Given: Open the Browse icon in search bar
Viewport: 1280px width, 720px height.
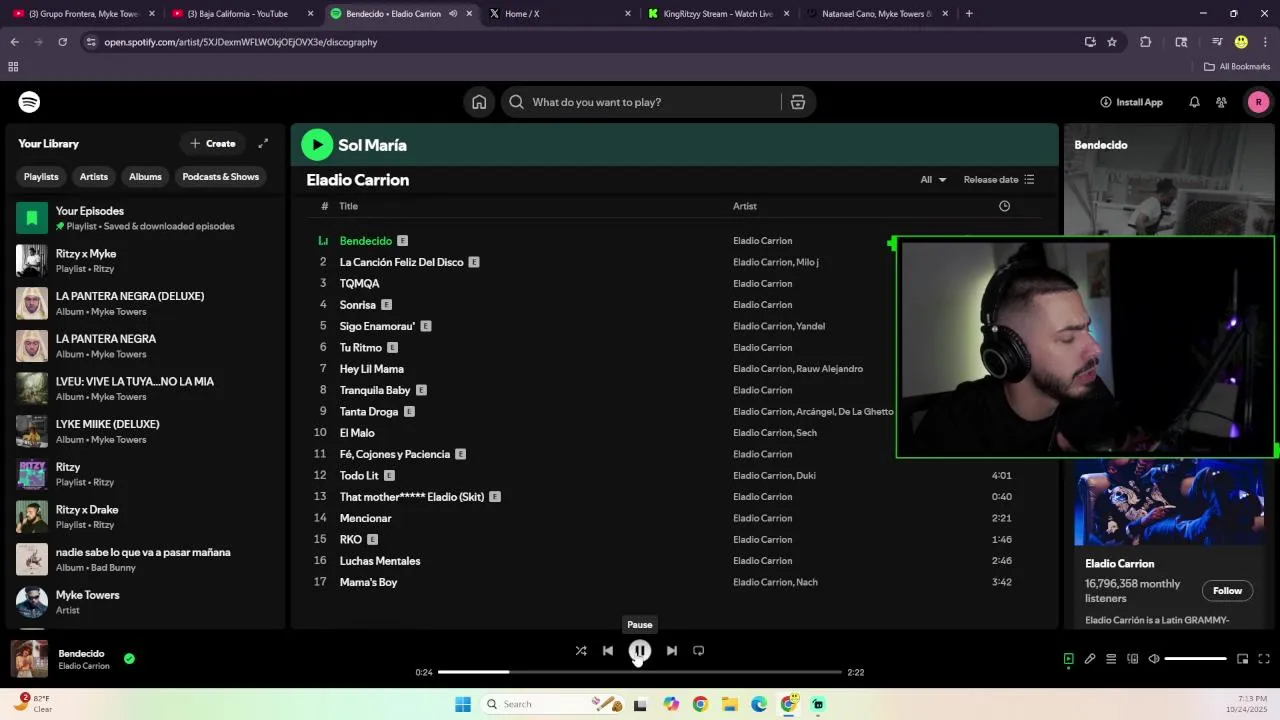Looking at the screenshot, I should tap(798, 102).
